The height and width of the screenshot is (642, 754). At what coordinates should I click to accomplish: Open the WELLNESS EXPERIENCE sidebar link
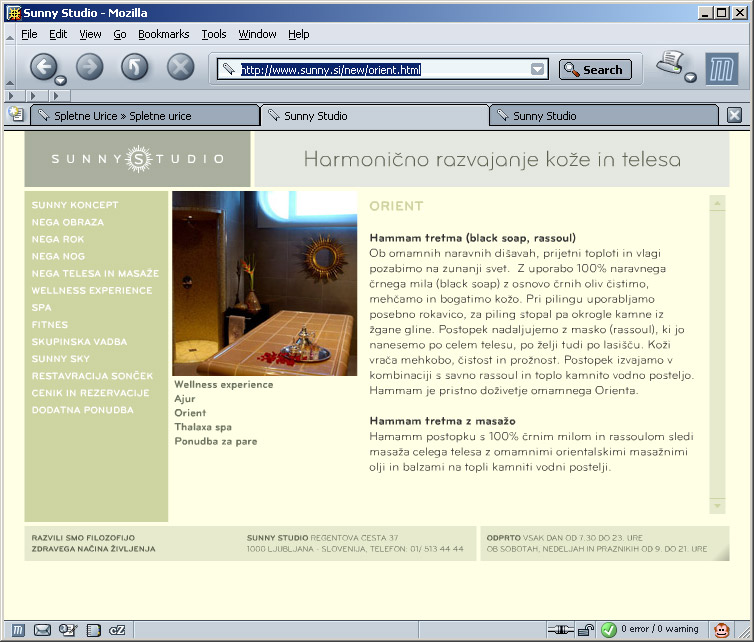[92, 290]
